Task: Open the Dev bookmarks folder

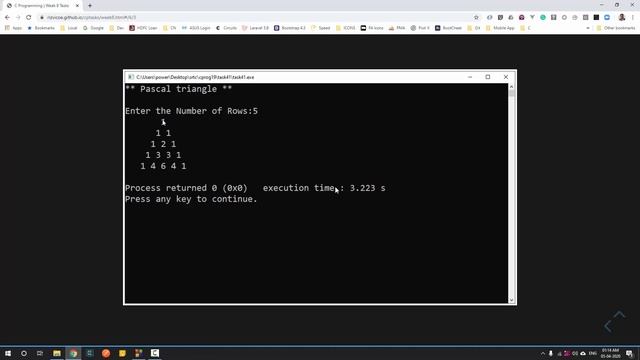Action: point(117,28)
